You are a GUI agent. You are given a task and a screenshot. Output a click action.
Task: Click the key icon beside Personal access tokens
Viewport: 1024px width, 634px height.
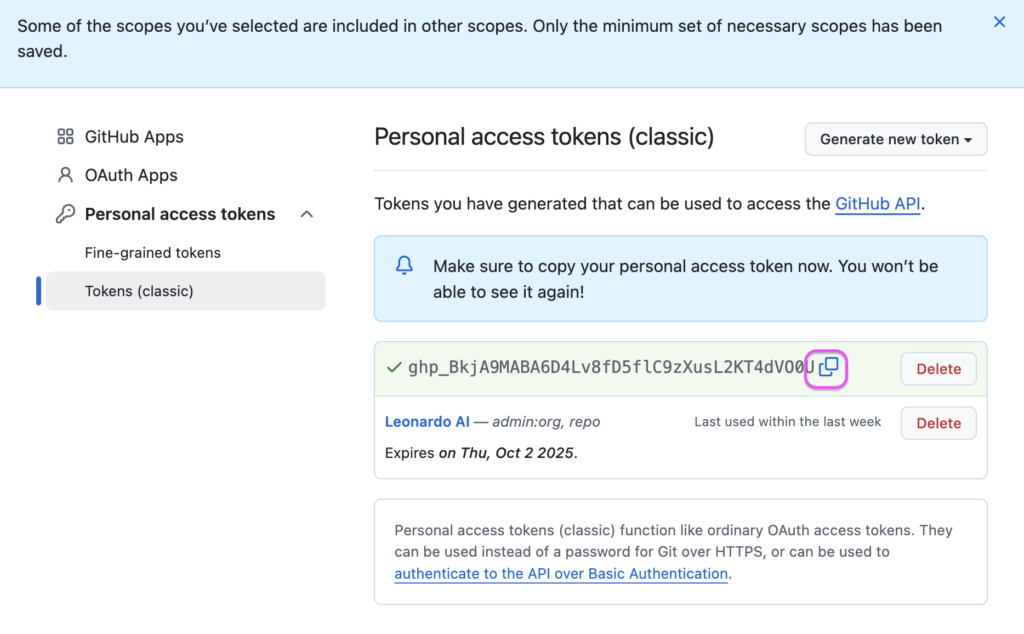pyautogui.click(x=65, y=214)
